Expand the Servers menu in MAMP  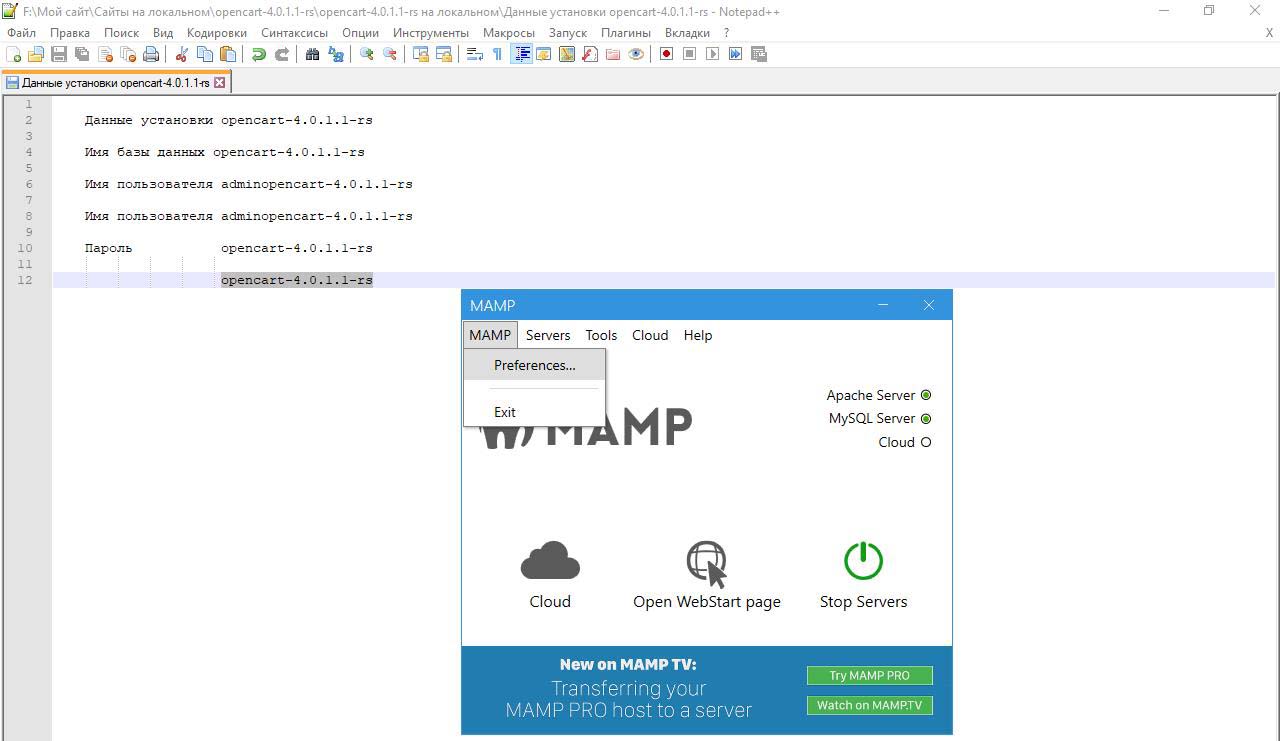(547, 335)
